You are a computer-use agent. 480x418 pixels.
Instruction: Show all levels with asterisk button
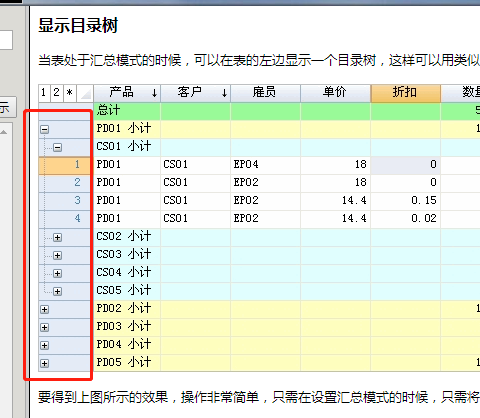(x=70, y=93)
